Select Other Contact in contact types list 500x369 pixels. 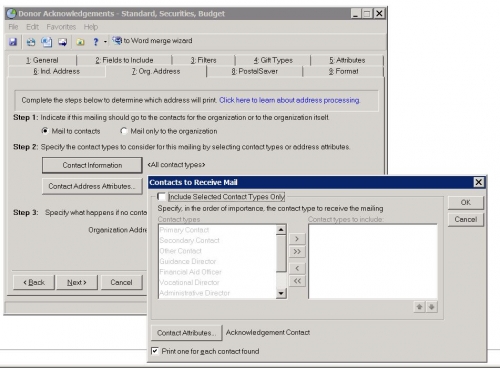pyautogui.click(x=181, y=251)
